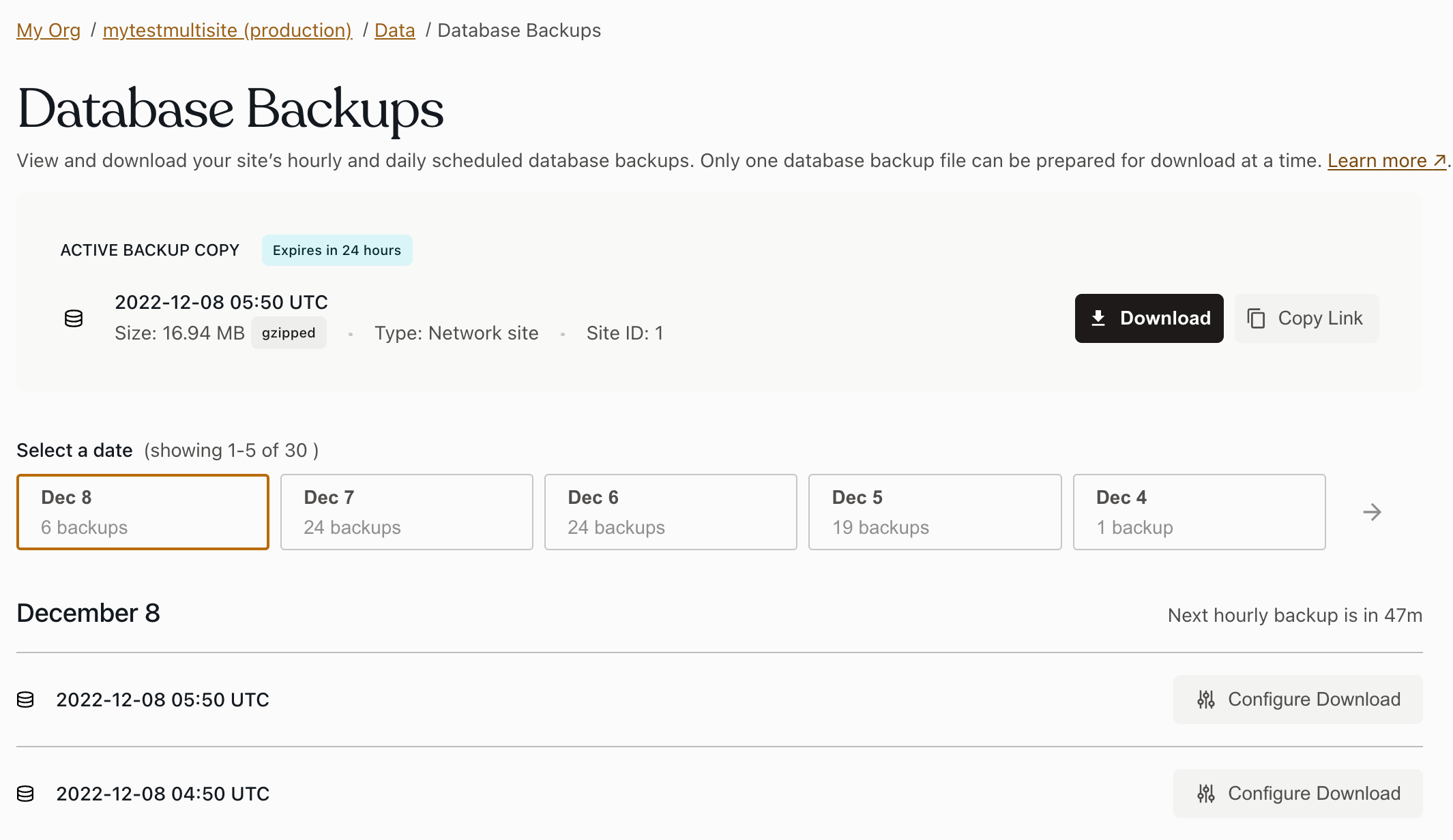The height and width of the screenshot is (840, 1453).
Task: Click the sliders icon on the second Configure Download button
Action: pos(1206,793)
